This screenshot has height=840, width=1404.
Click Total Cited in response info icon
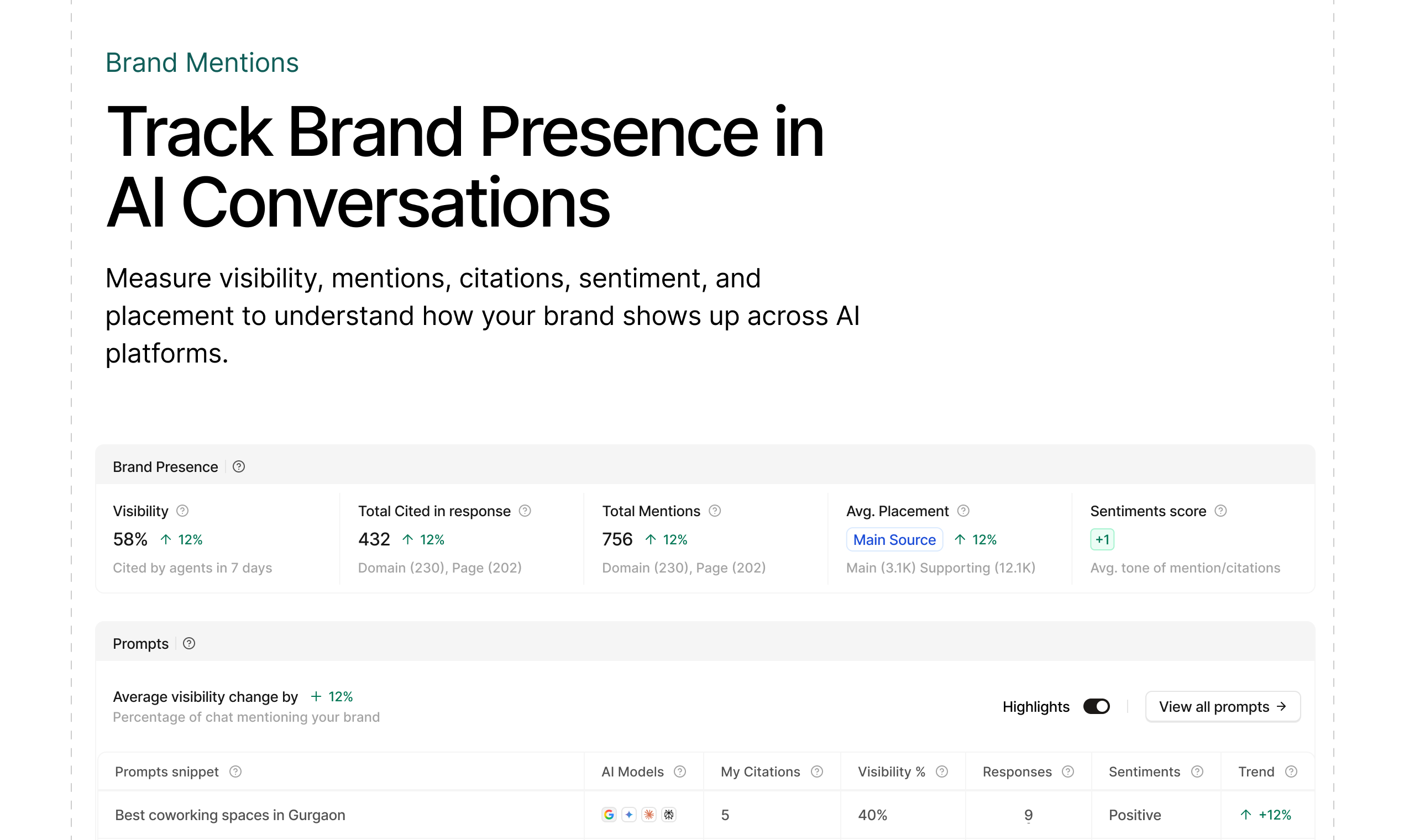[x=525, y=511]
